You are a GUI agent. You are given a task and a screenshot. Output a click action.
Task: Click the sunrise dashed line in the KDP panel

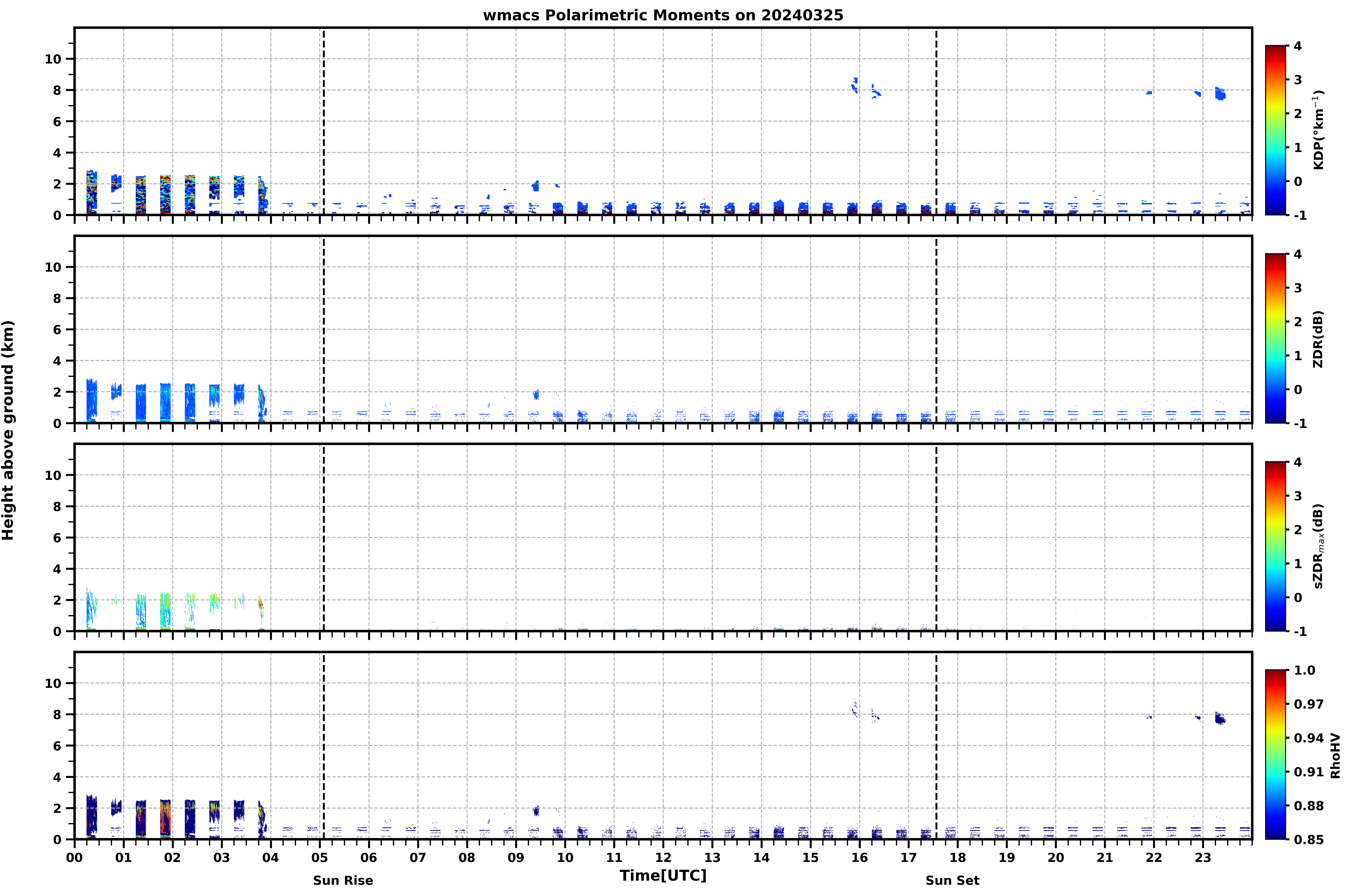323,121
